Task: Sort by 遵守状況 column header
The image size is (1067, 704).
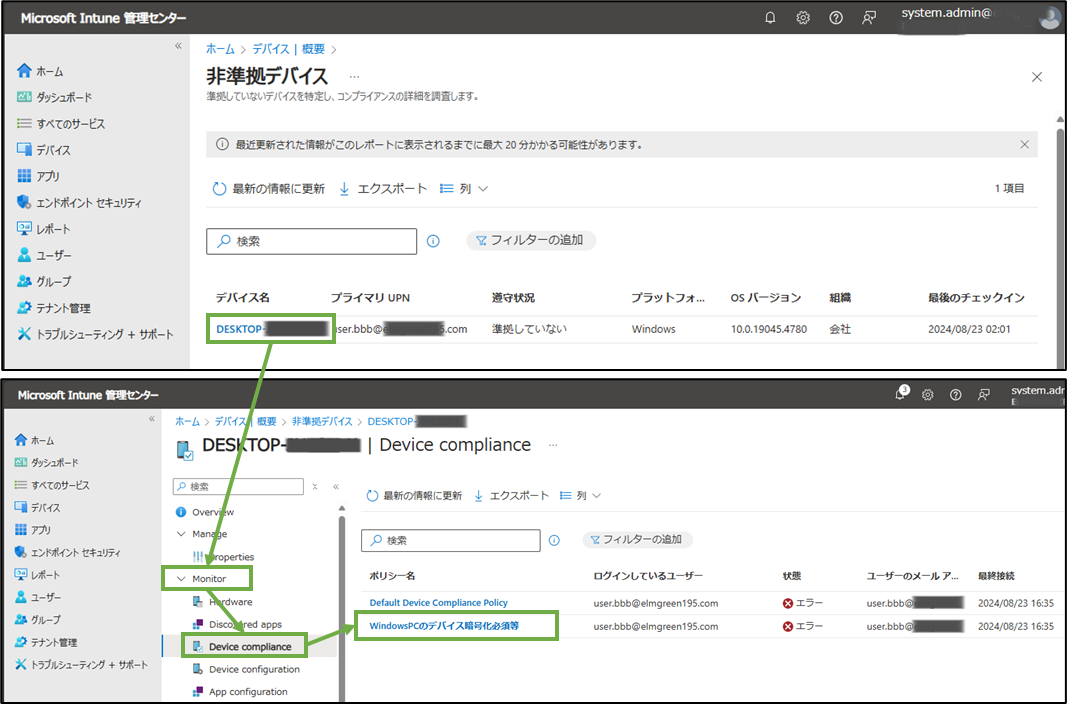Action: [x=513, y=297]
